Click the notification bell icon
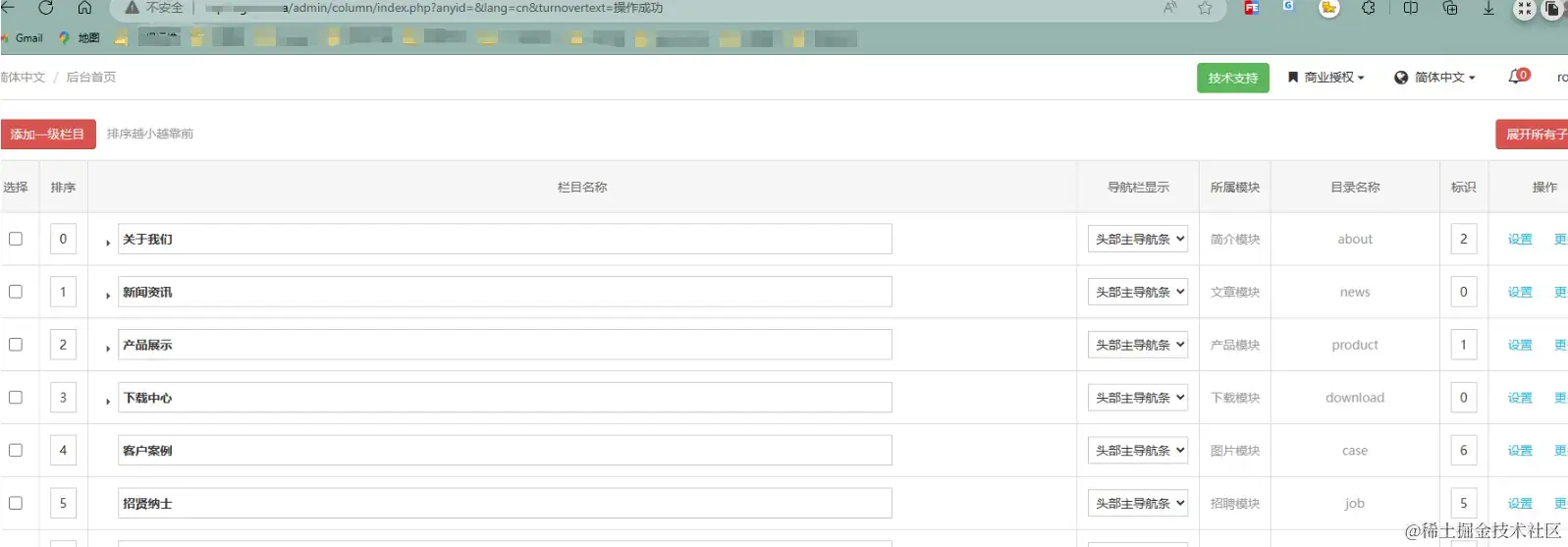The image size is (1568, 547). [1515, 77]
